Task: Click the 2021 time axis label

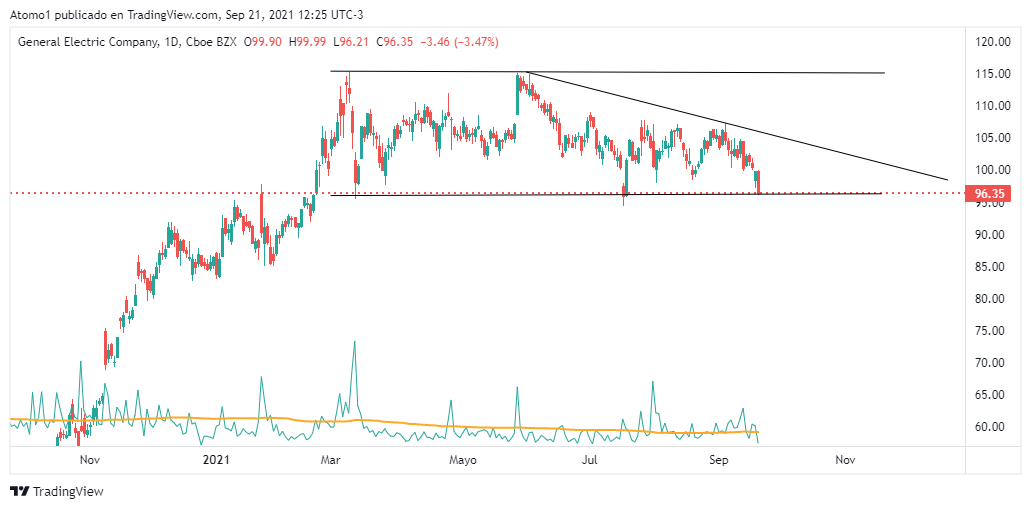Action: point(216,462)
